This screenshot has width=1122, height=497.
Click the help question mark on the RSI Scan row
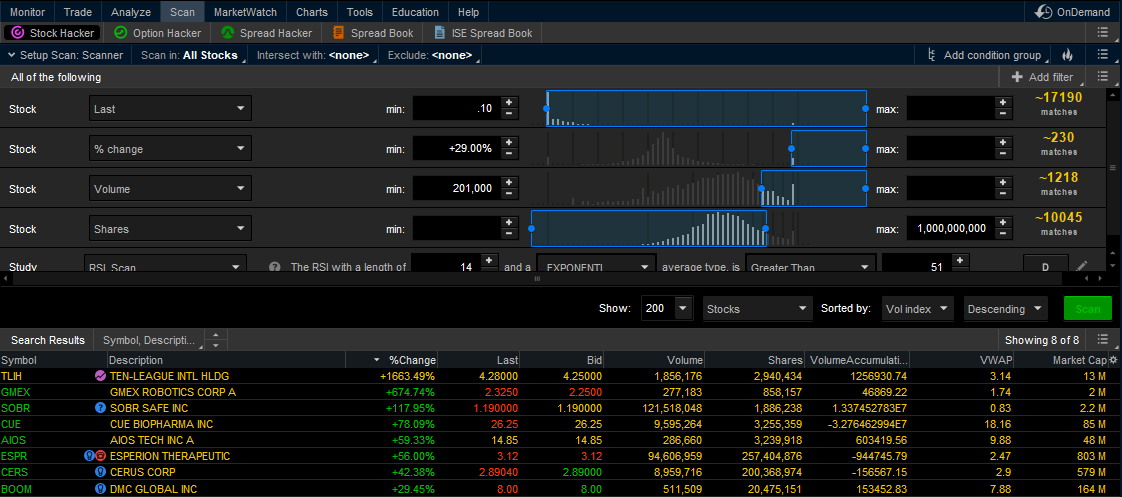point(274,267)
